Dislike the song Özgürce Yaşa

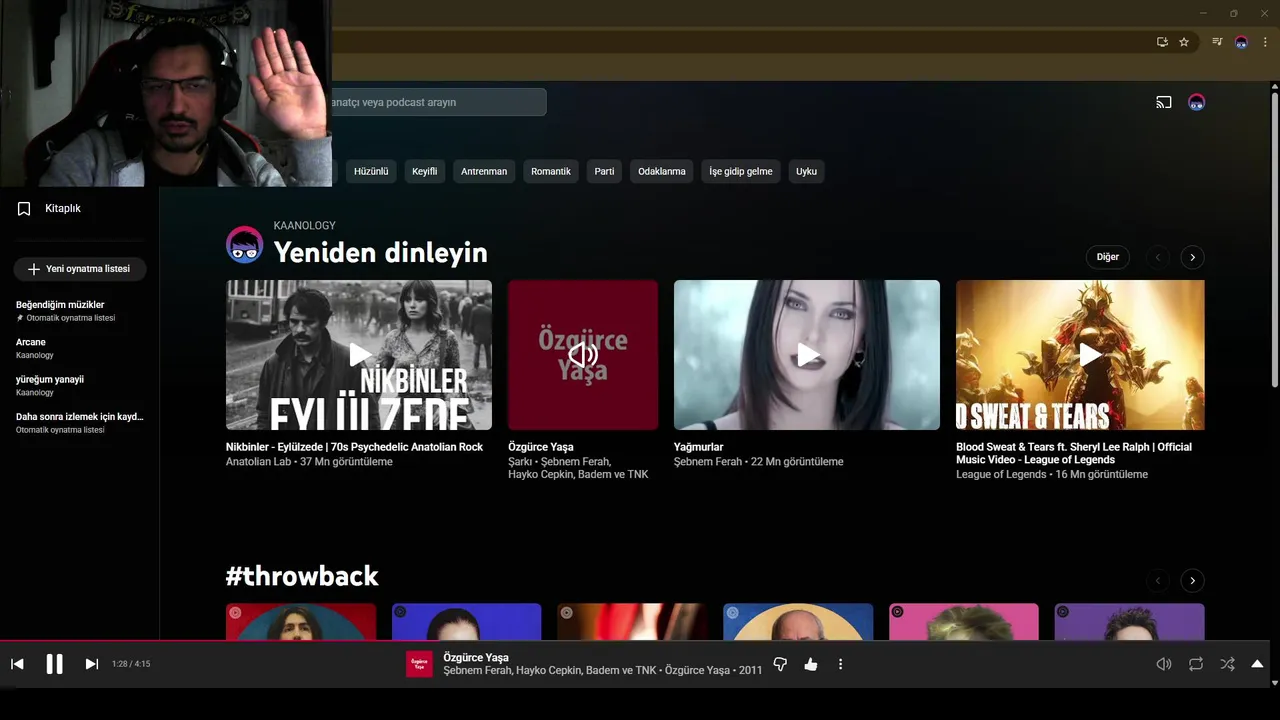(x=780, y=664)
